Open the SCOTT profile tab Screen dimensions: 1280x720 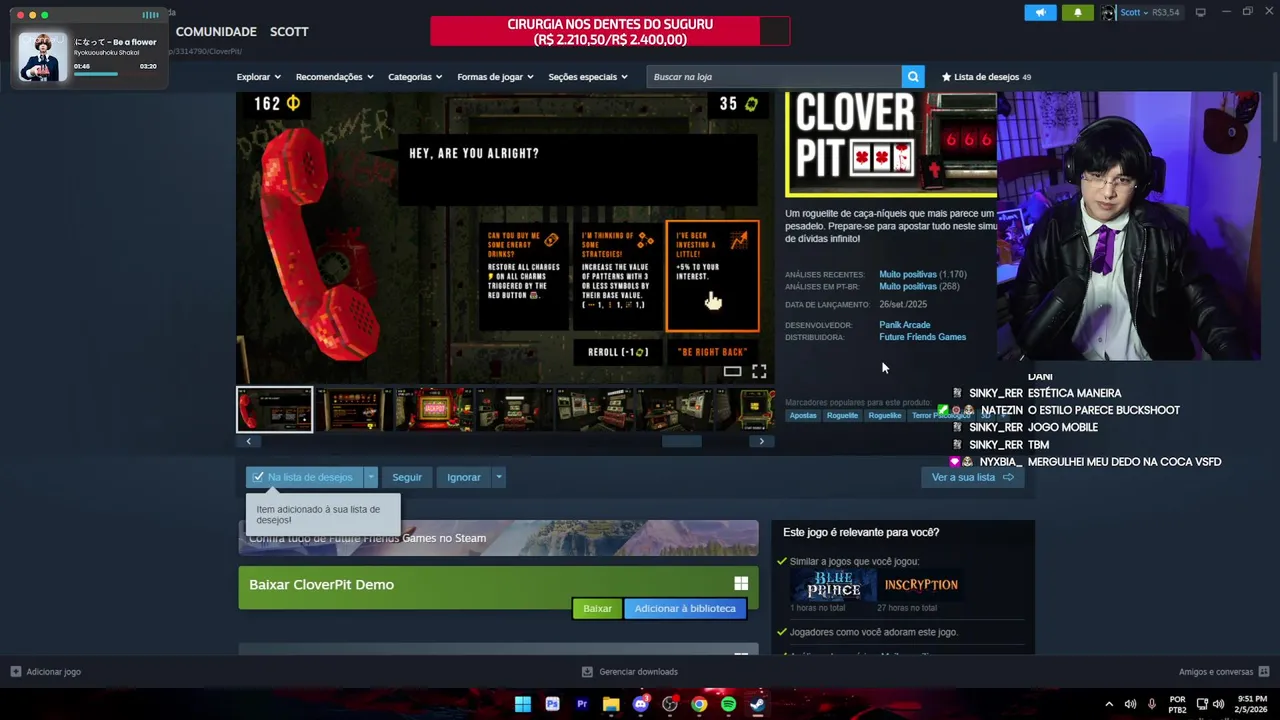289,32
